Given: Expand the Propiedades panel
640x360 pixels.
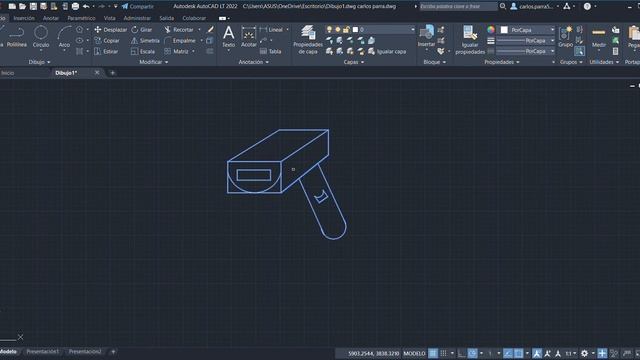Looking at the screenshot, I should [x=502, y=62].
